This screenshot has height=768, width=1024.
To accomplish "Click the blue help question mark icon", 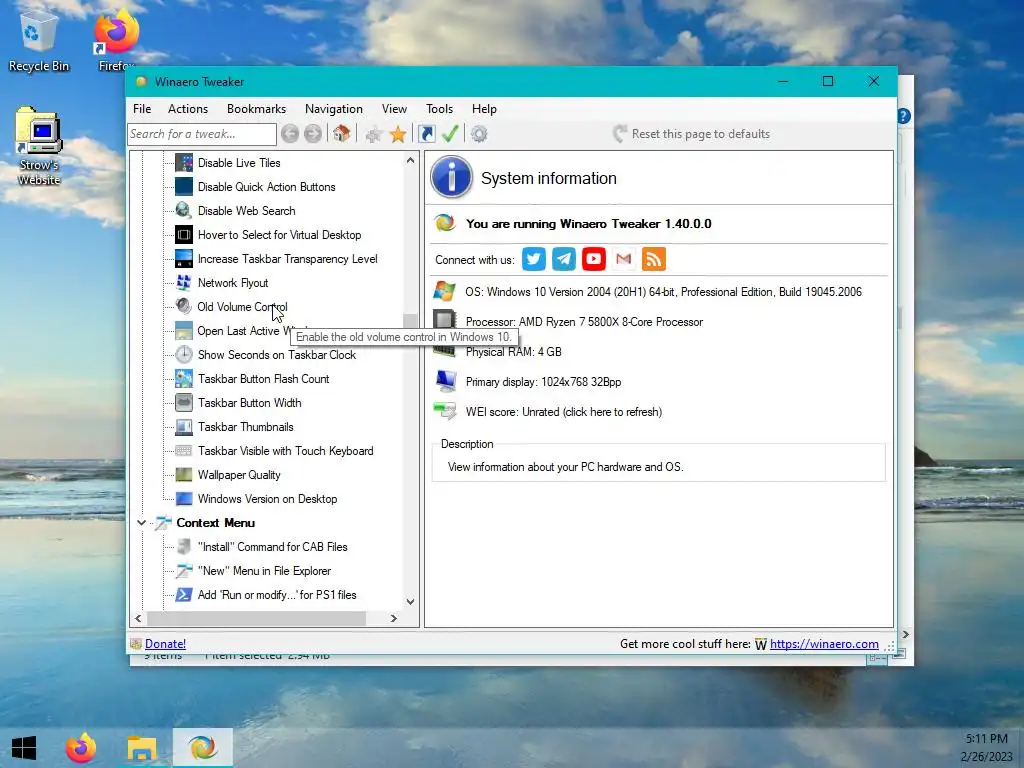I will coord(904,116).
